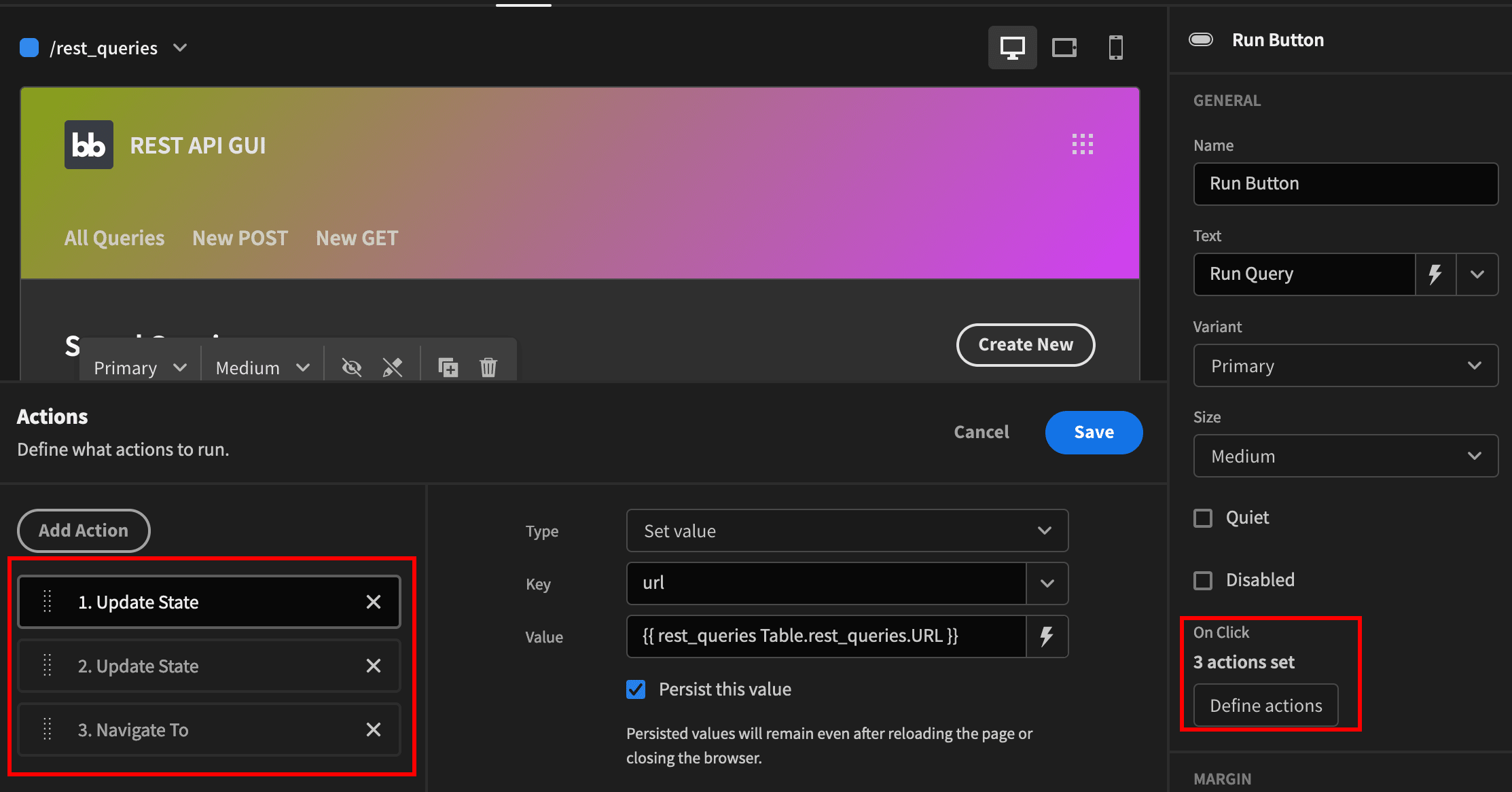Screen dimensions: 1512x792
Task: Delete component with trash icon
Action: tap(488, 367)
